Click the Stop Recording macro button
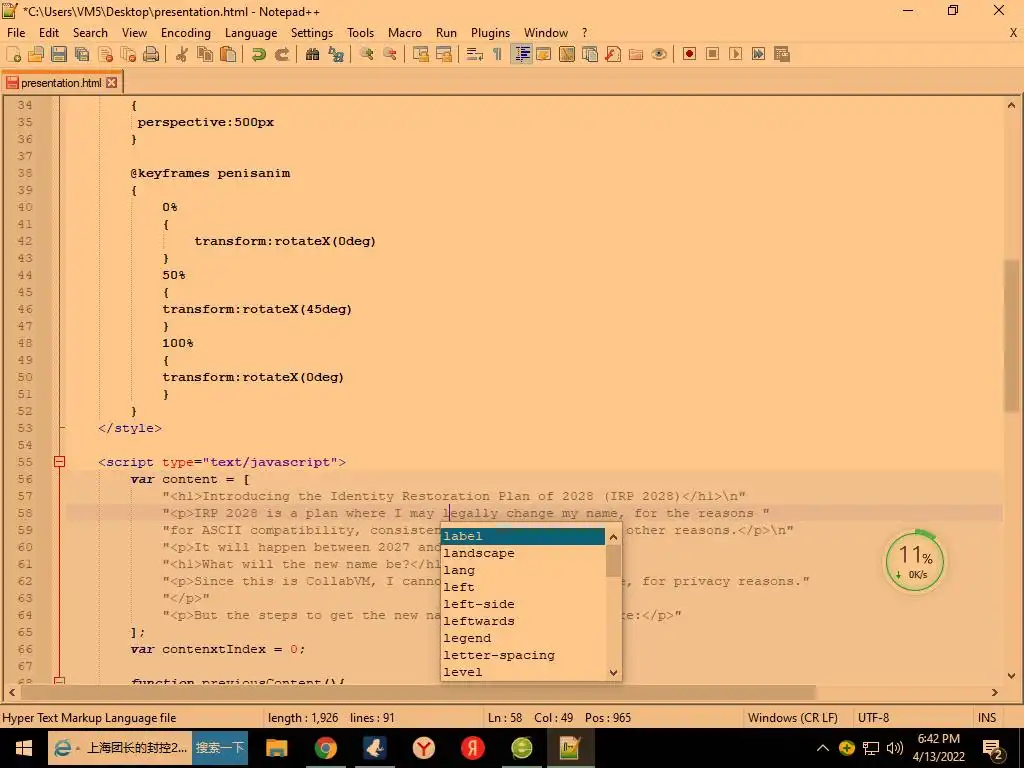The height and width of the screenshot is (768, 1024). click(x=712, y=54)
